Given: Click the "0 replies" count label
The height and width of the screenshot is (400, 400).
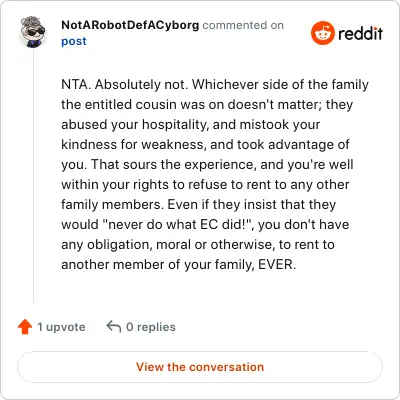Looking at the screenshot, I should [x=151, y=327].
